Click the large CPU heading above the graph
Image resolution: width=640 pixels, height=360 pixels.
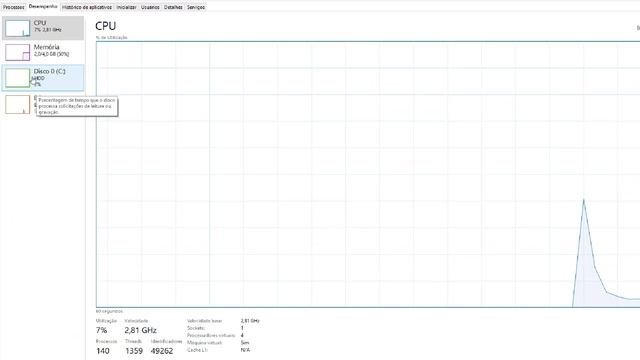tap(105, 26)
